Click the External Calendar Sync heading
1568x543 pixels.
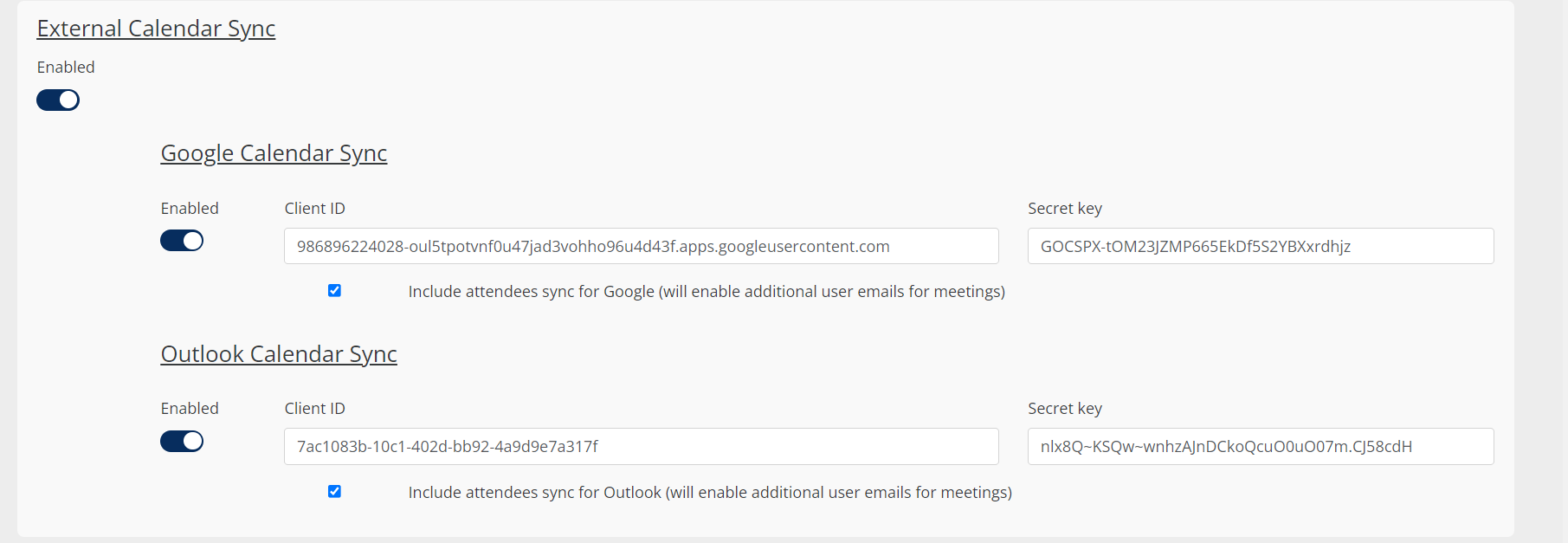tap(156, 29)
